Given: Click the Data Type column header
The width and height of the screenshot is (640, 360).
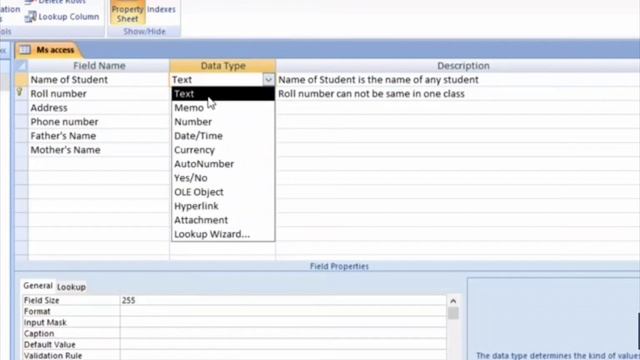Looking at the screenshot, I should click(223, 66).
